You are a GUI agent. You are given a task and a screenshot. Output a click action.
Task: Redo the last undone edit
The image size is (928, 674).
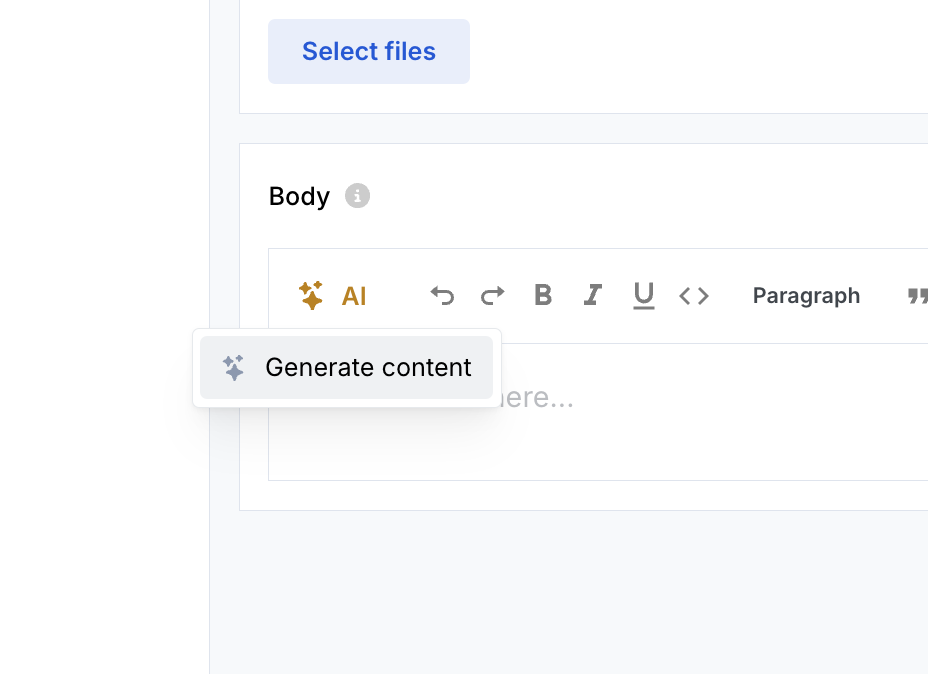coord(492,295)
